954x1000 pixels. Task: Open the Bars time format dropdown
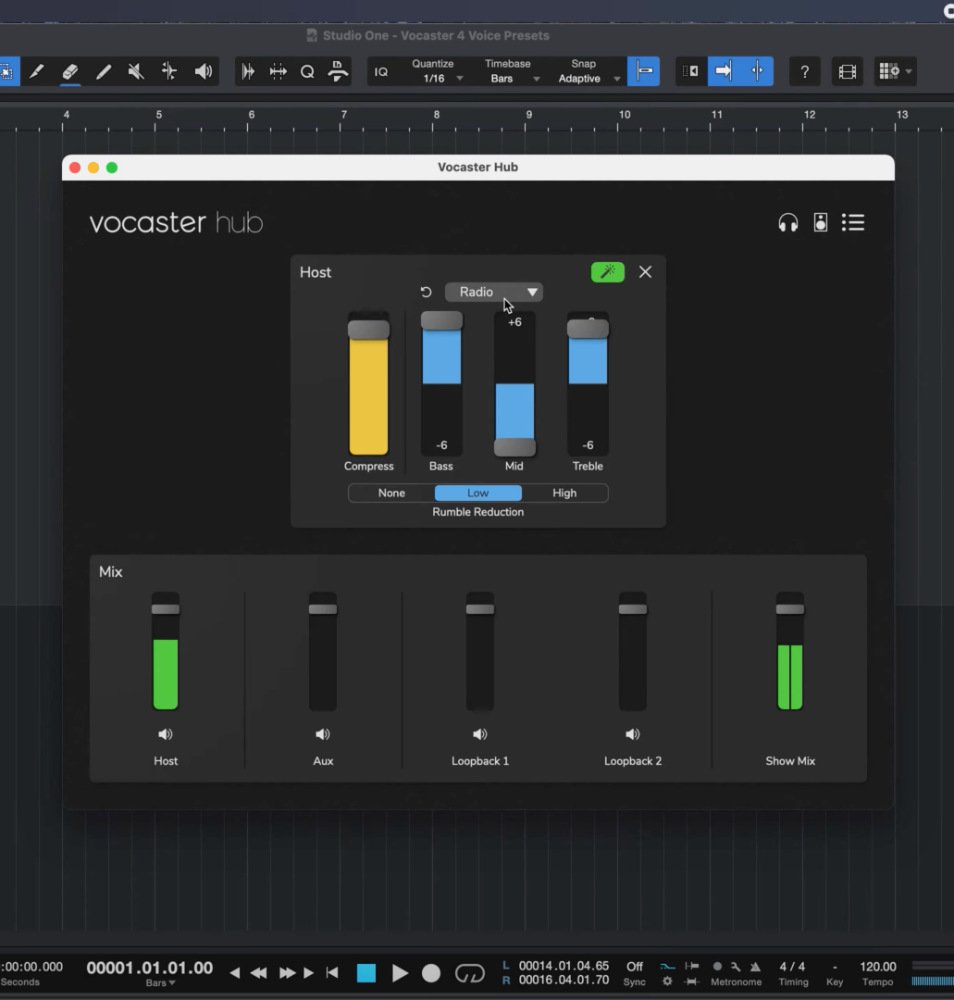click(160, 983)
